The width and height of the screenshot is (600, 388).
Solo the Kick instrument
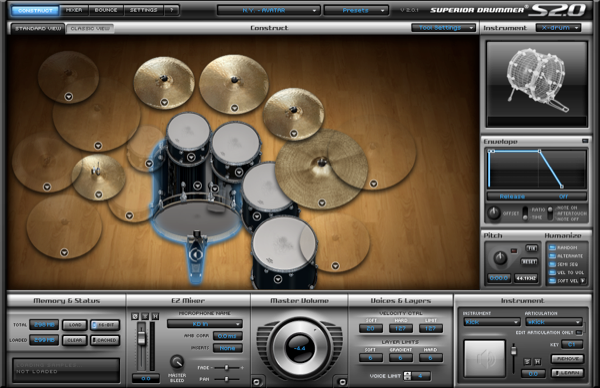tap(527, 362)
